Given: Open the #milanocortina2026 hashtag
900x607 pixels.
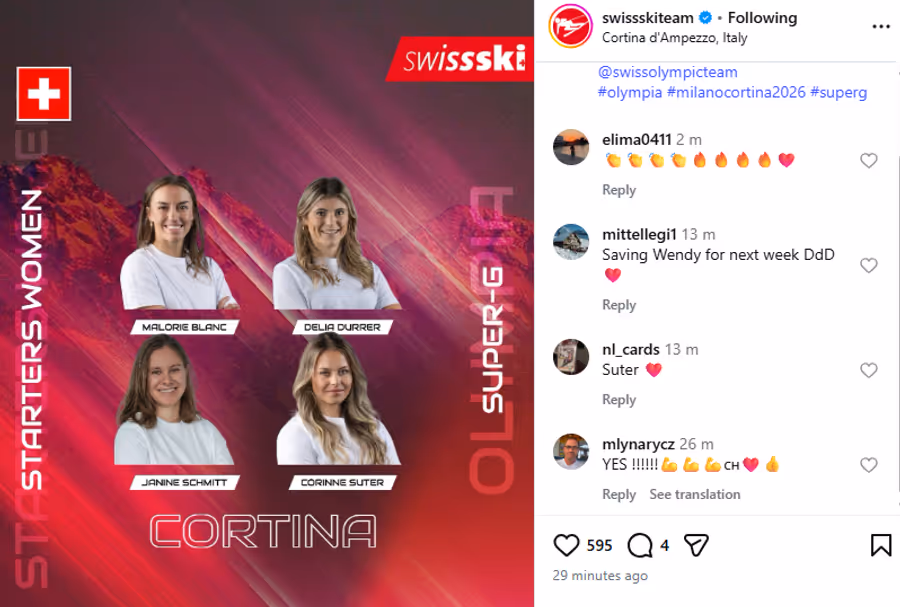Looking at the screenshot, I should 736,92.
